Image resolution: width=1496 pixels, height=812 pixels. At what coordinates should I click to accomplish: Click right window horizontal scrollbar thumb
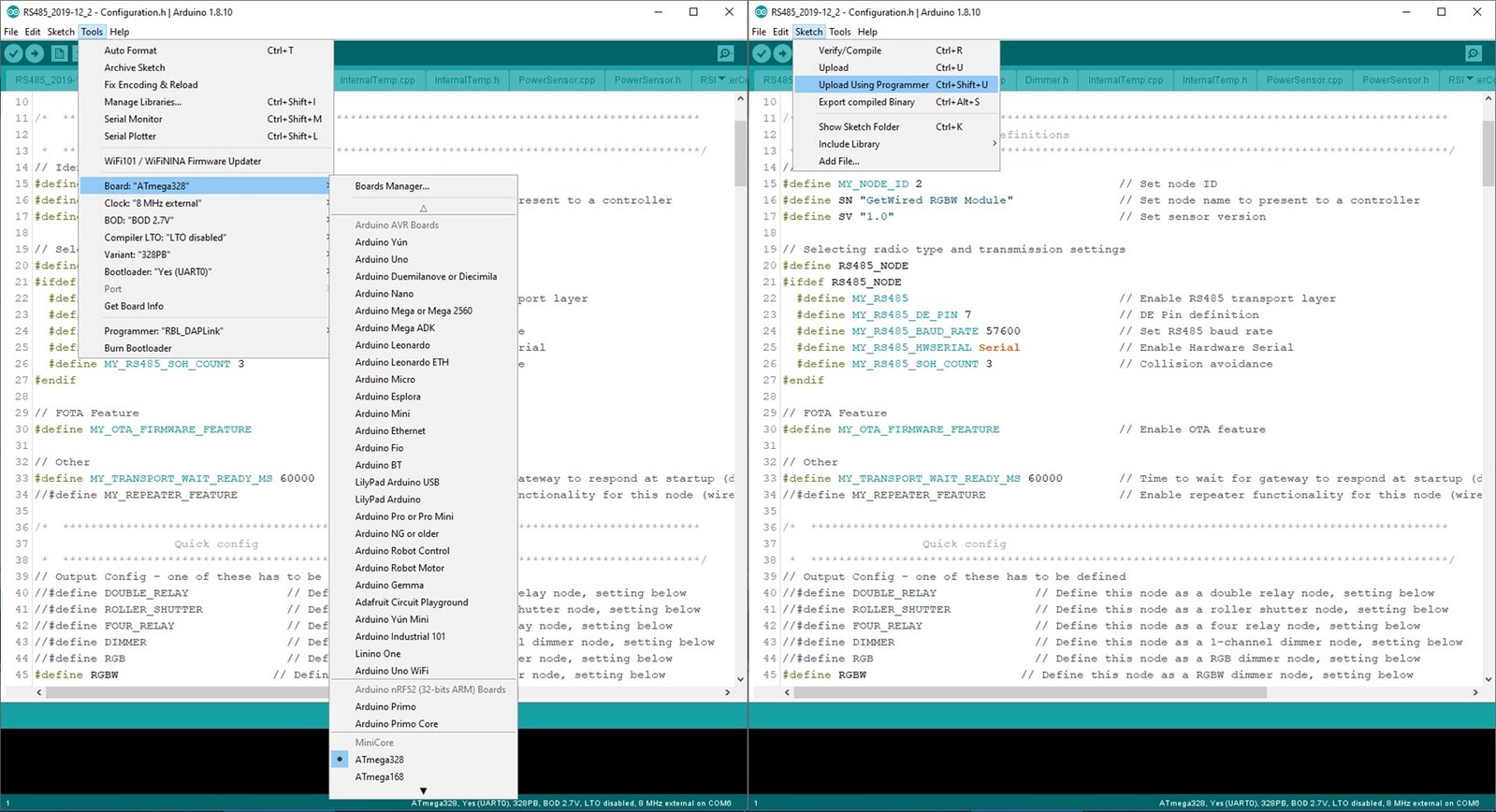(x=1030, y=692)
